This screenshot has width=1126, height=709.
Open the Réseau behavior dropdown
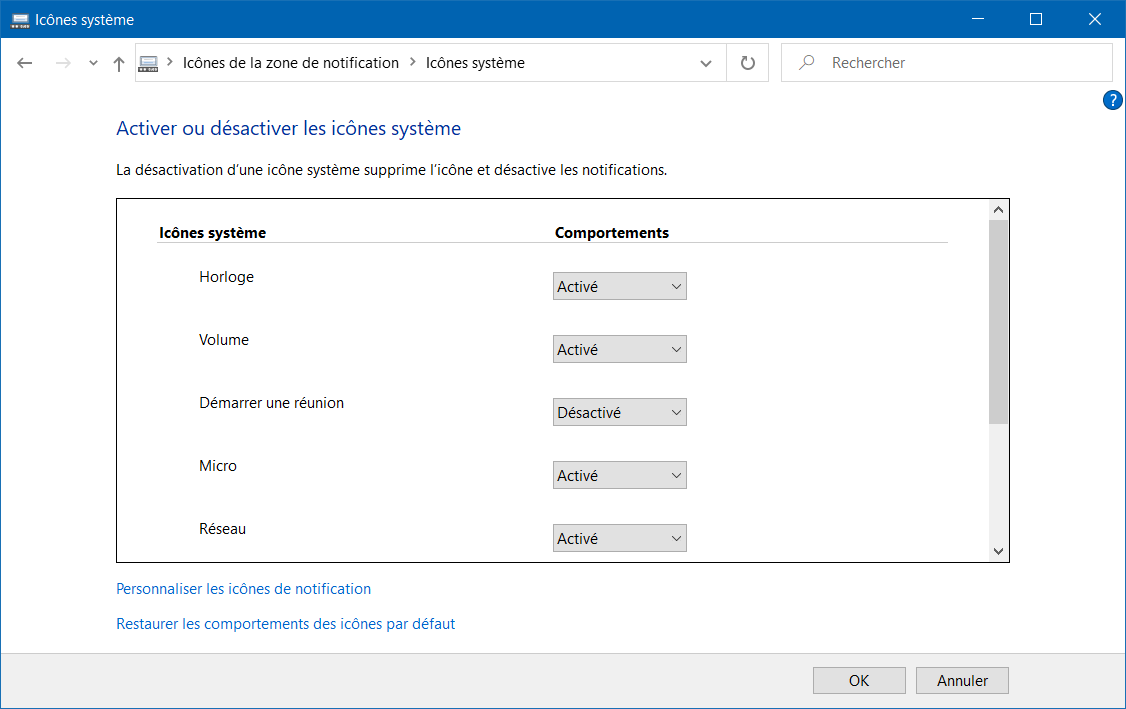(620, 538)
